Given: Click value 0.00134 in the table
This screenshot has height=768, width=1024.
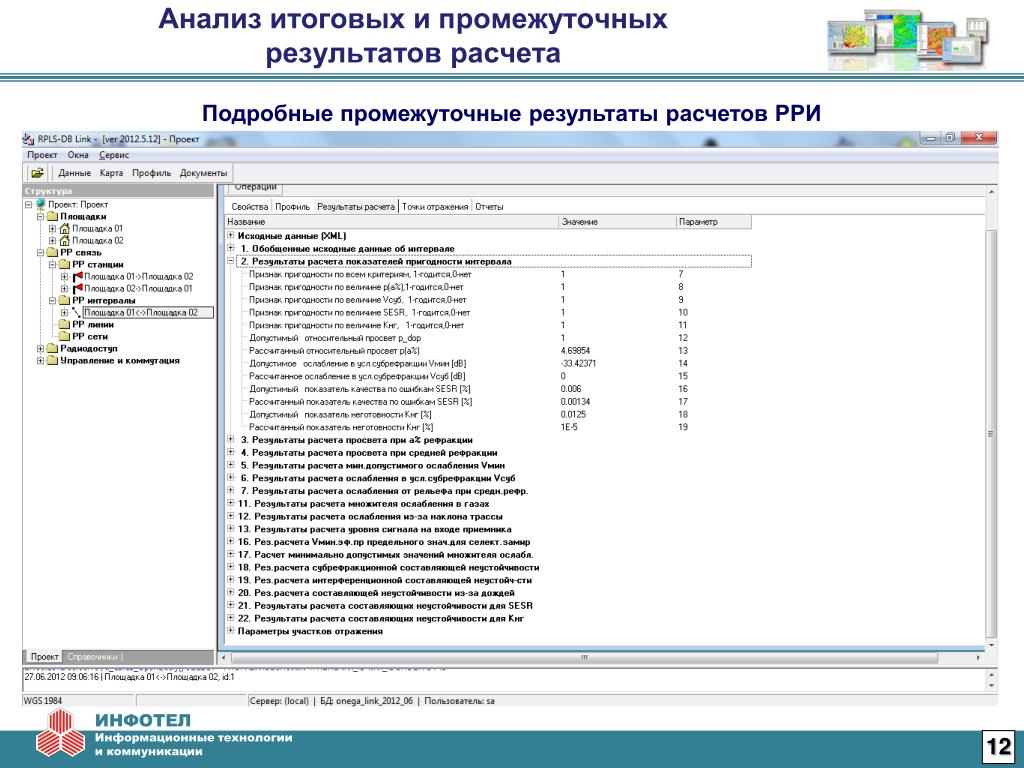Looking at the screenshot, I should (x=575, y=402).
